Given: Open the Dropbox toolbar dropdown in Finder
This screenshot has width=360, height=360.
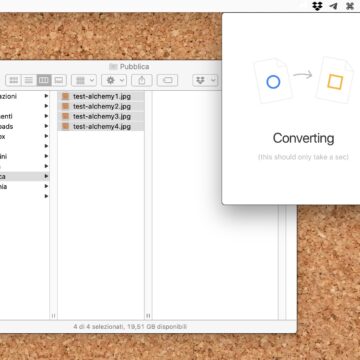Looking at the screenshot, I should click(205, 80).
